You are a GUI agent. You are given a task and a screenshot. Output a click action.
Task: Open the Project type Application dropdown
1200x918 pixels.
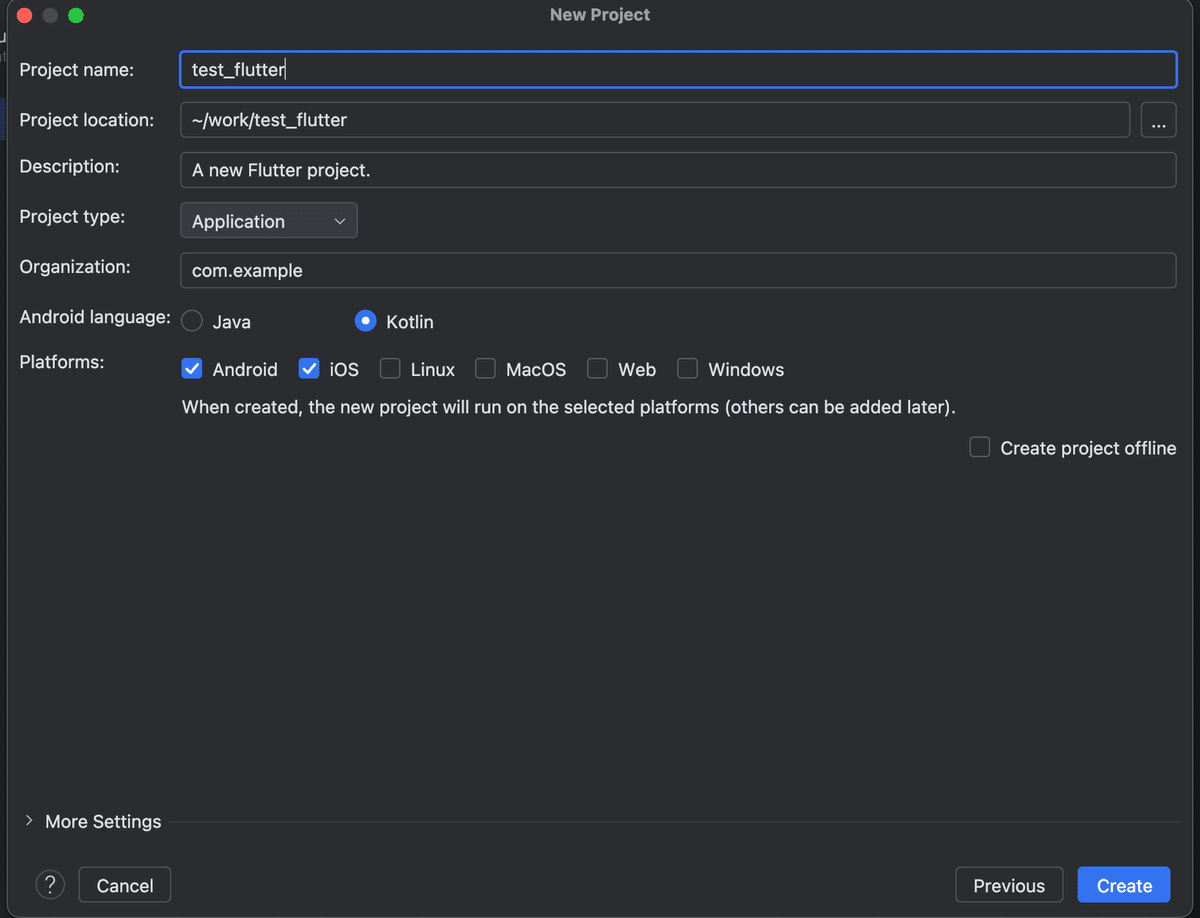(x=269, y=221)
